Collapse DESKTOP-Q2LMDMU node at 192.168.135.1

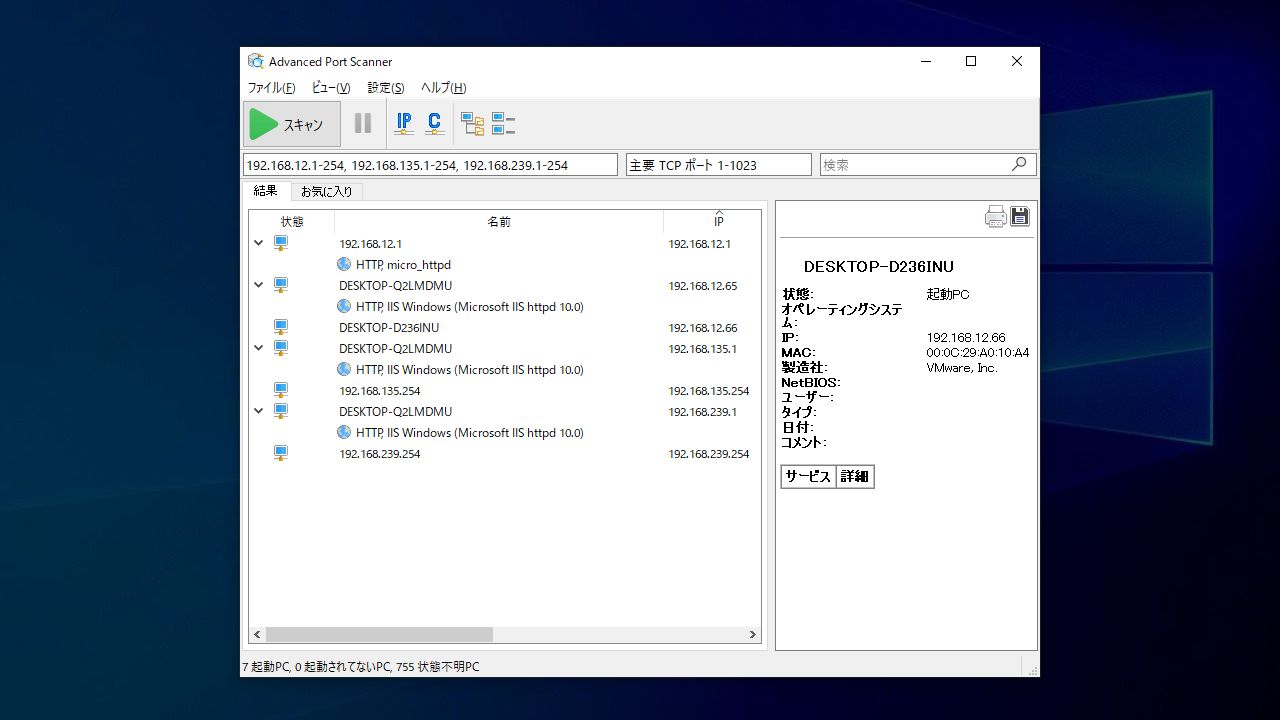click(x=258, y=348)
